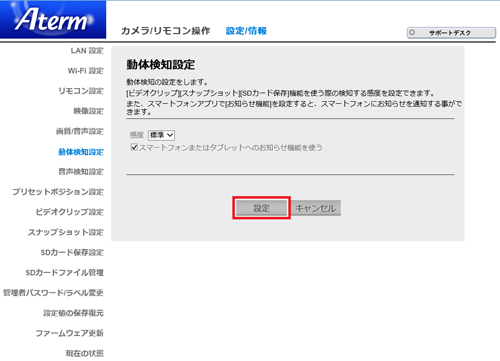Image resolution: width=500 pixels, height=361 pixels.
Task: Click the 設定 apply button
Action: tap(262, 208)
